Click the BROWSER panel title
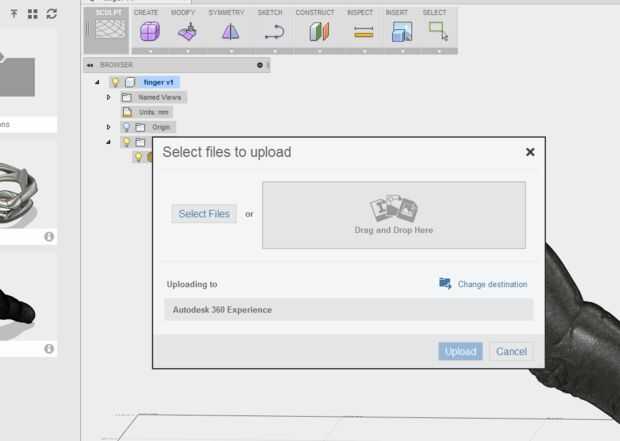This screenshot has height=441, width=620. tap(116, 65)
